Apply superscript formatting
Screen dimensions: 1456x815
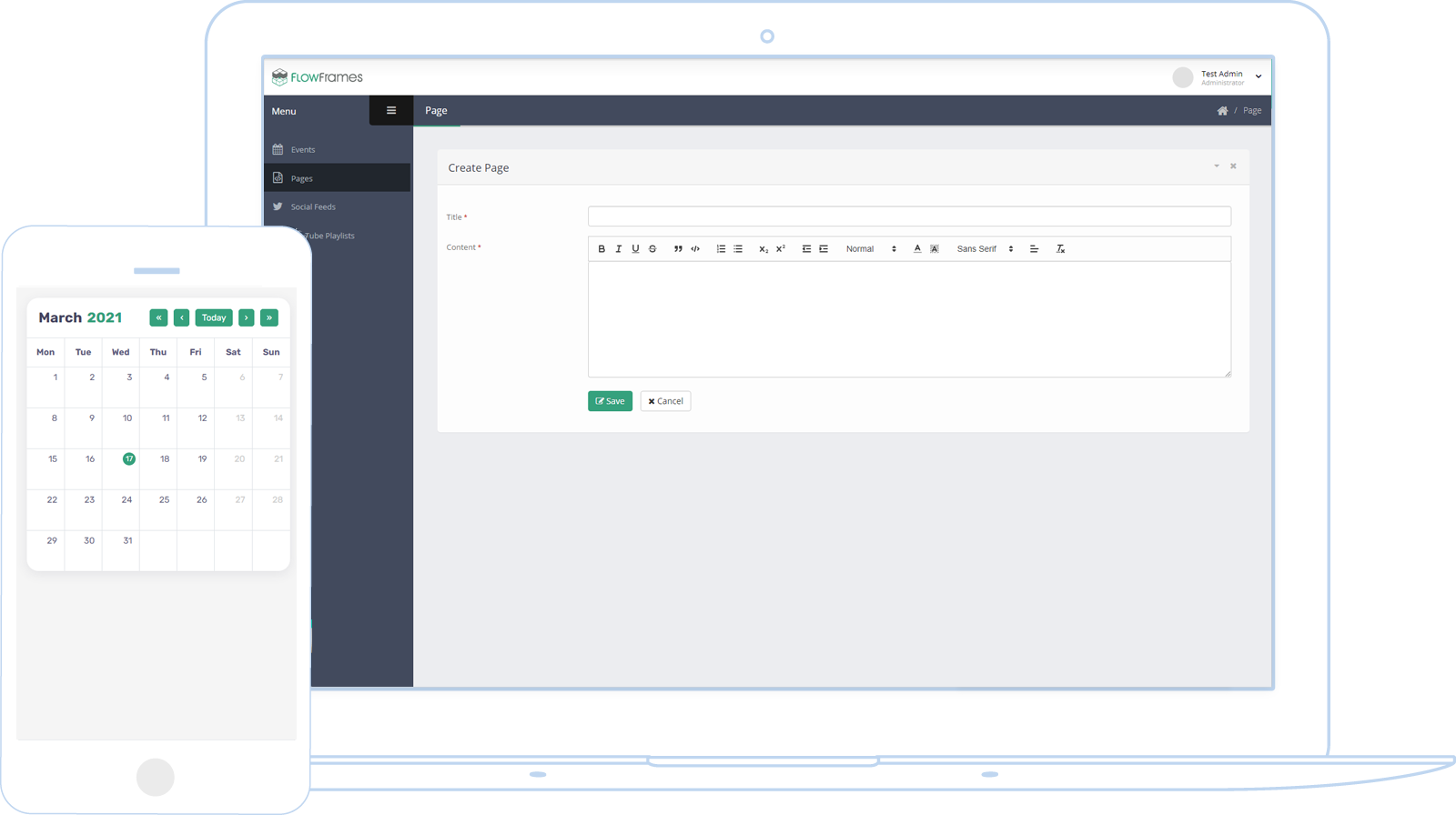[781, 249]
